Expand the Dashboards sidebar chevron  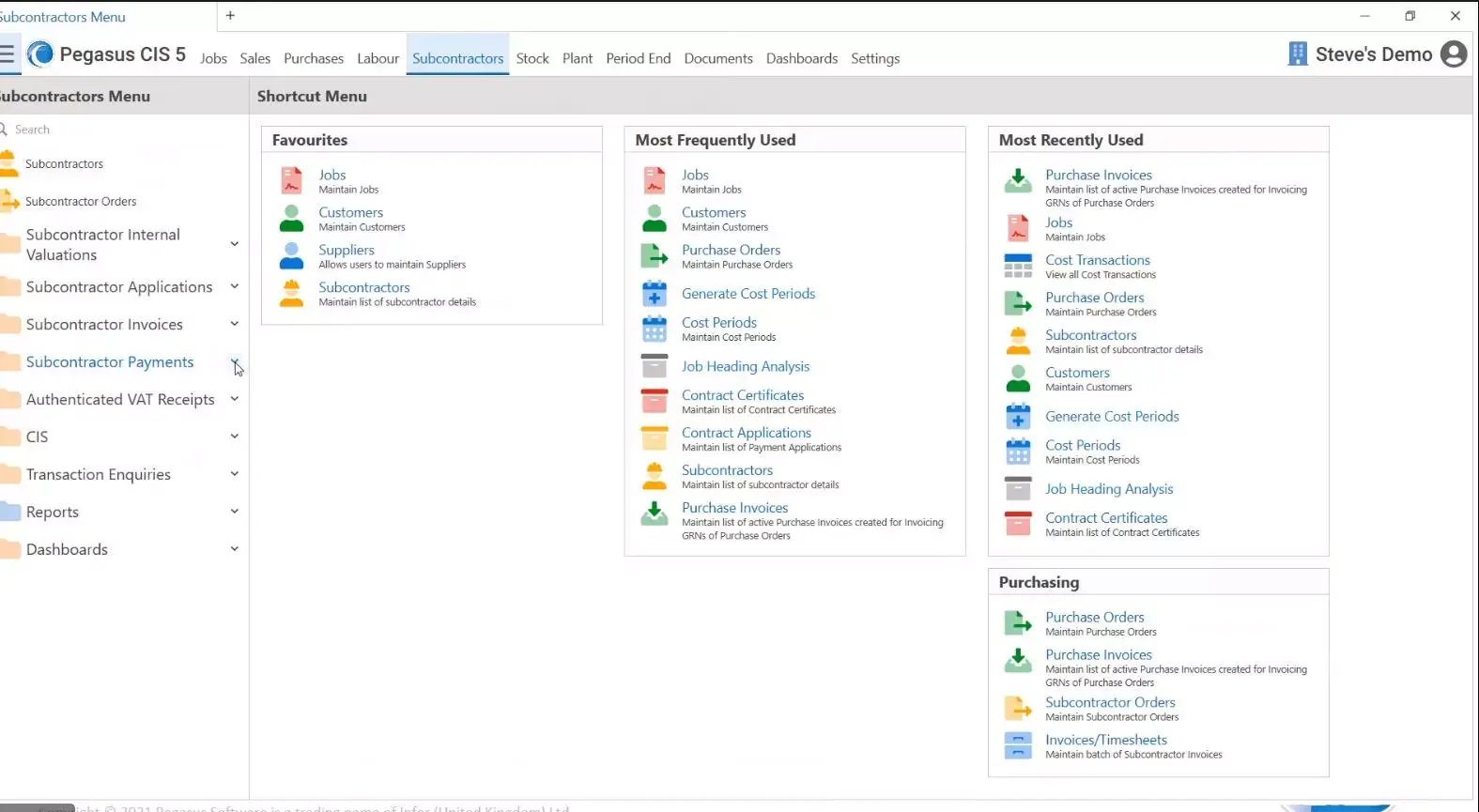(235, 549)
